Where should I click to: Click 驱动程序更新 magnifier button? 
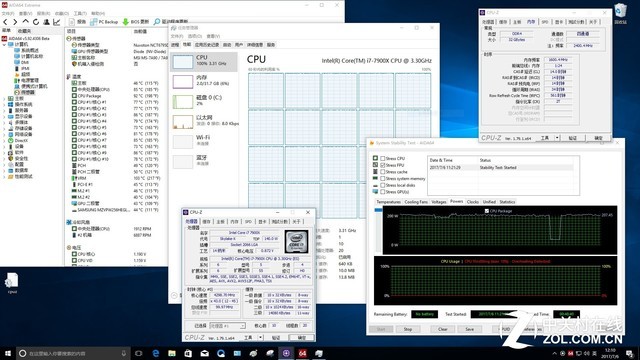pyautogui.click(x=171, y=22)
